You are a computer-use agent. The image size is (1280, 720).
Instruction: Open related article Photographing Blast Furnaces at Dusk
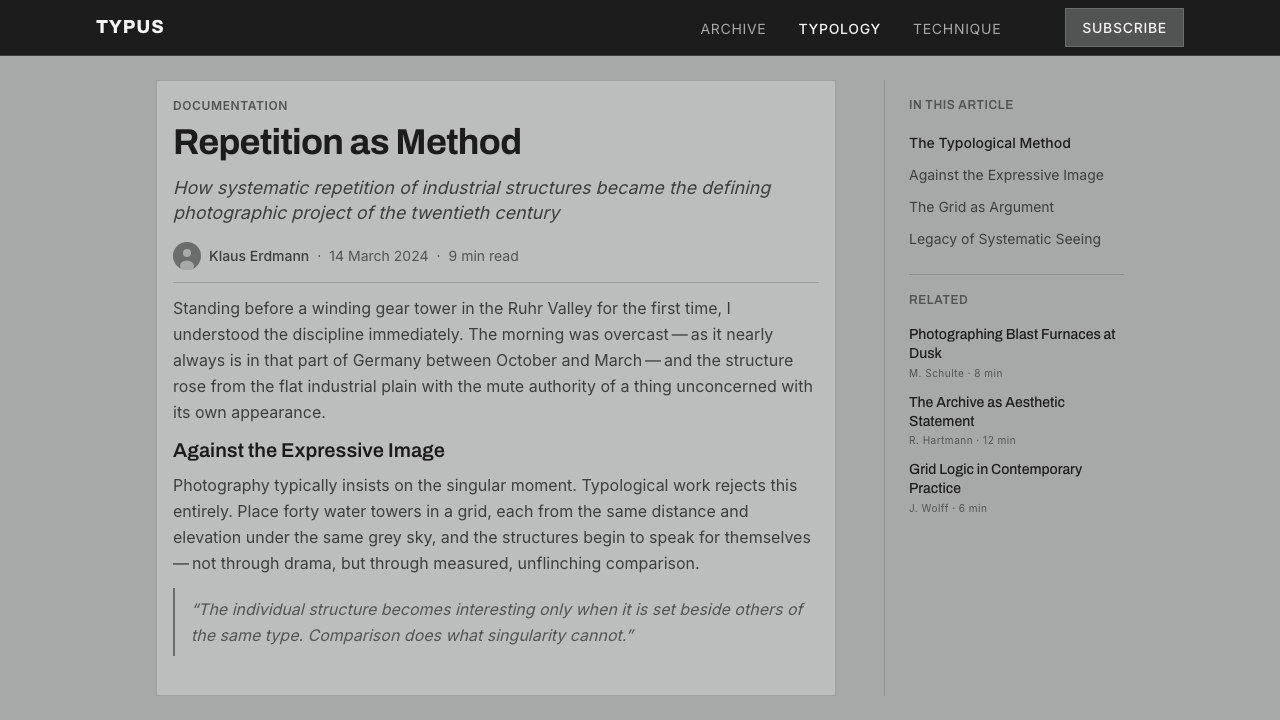(1012, 343)
